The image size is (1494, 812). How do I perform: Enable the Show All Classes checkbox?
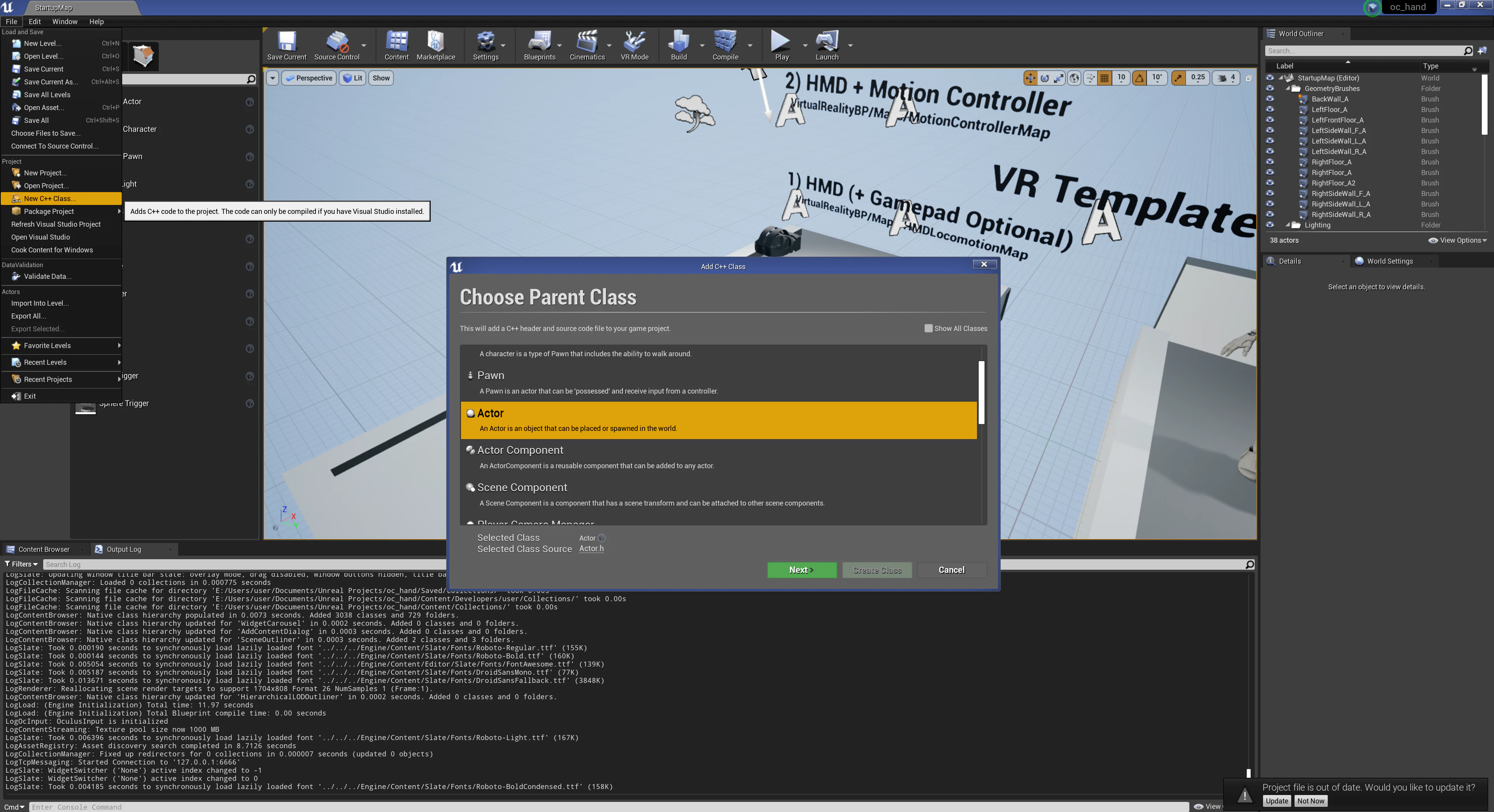[928, 328]
